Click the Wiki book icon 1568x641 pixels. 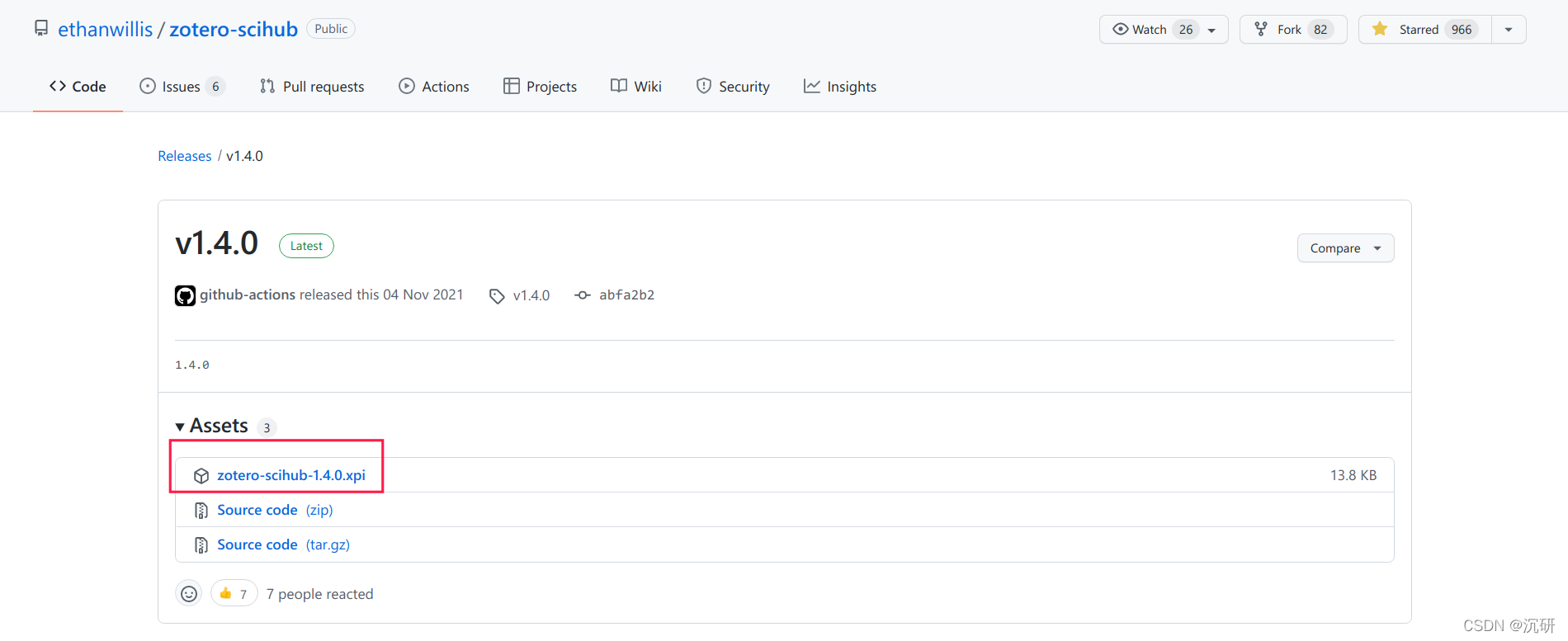point(619,86)
